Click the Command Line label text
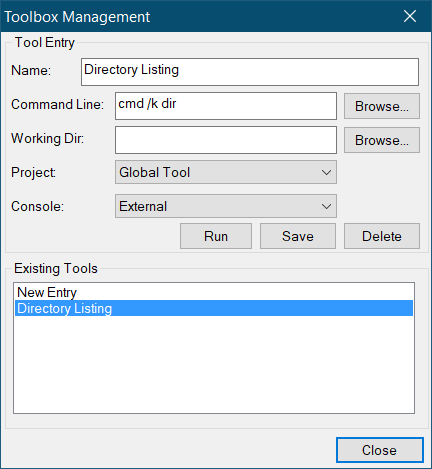This screenshot has width=432, height=469. click(57, 104)
